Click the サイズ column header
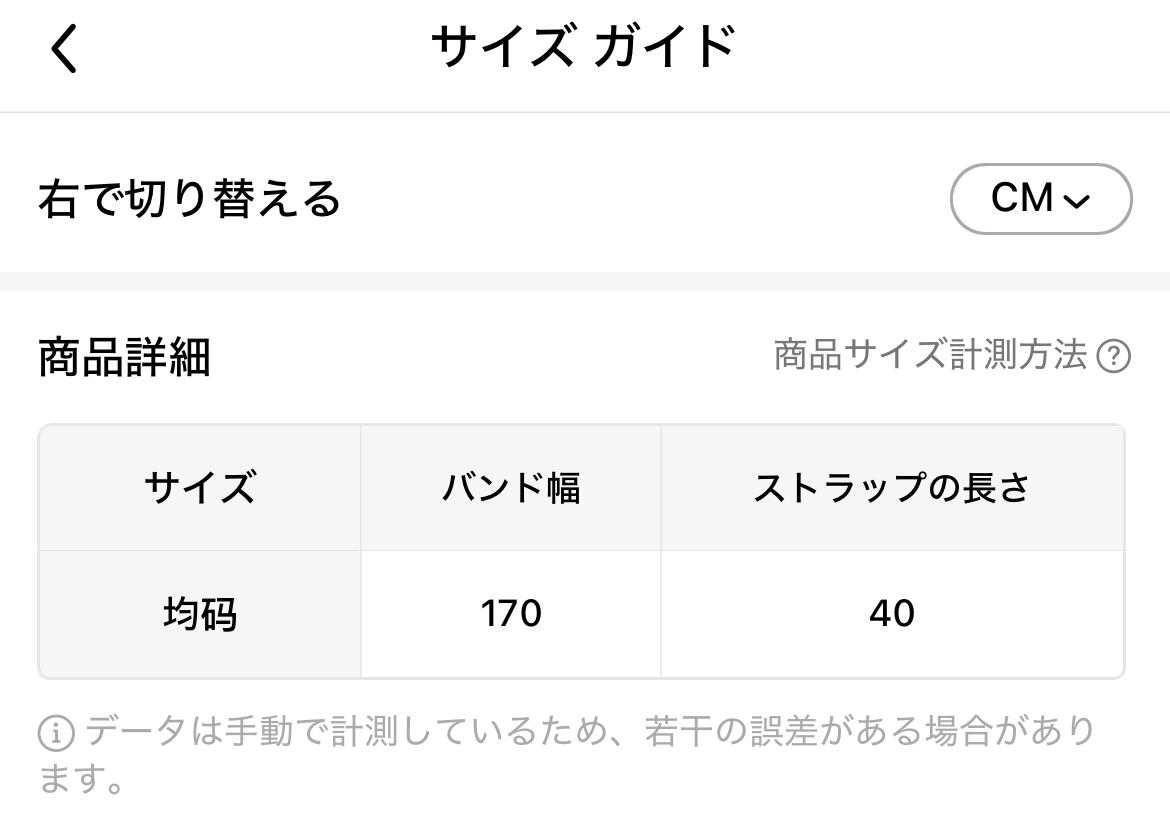 tap(199, 488)
